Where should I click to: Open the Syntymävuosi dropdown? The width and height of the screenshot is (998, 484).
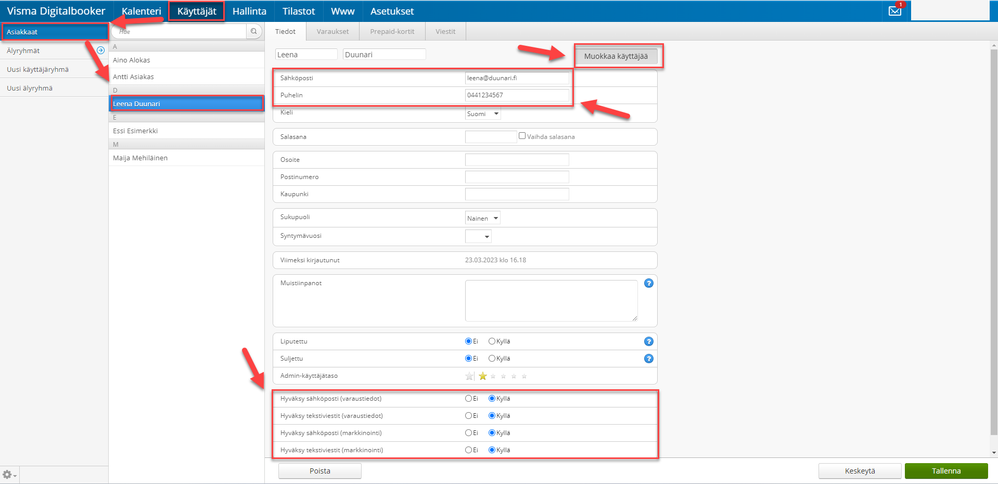(x=478, y=236)
